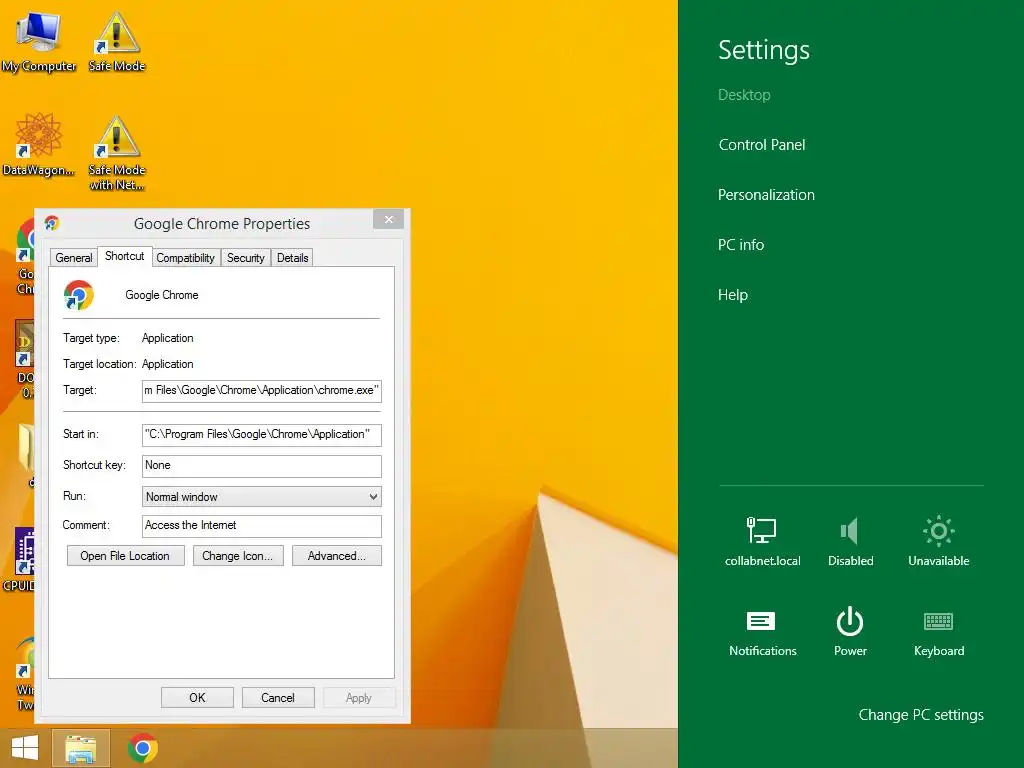This screenshot has width=1024, height=768.
Task: Select the CPUID desktop shortcut icon
Action: 21,560
